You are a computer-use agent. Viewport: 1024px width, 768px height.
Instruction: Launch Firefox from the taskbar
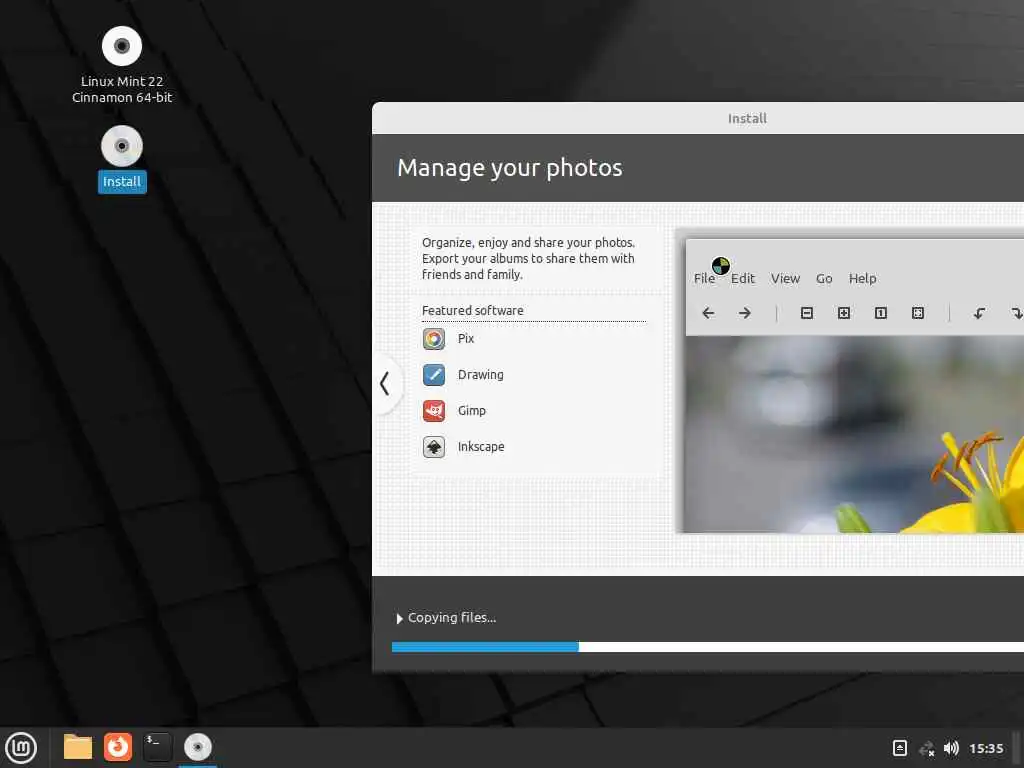(118, 747)
